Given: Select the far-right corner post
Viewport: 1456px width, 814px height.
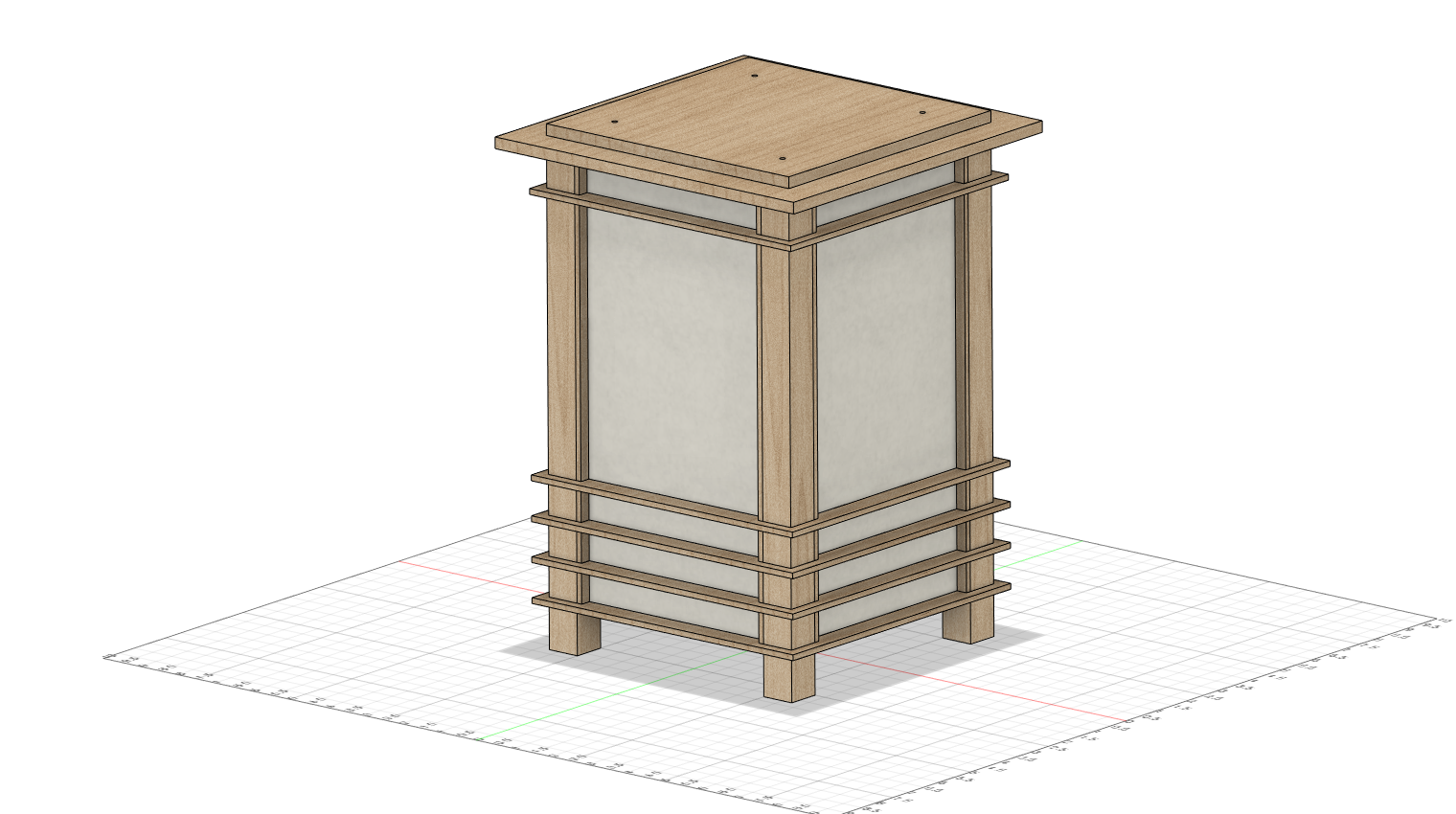Looking at the screenshot, I should 979,326.
